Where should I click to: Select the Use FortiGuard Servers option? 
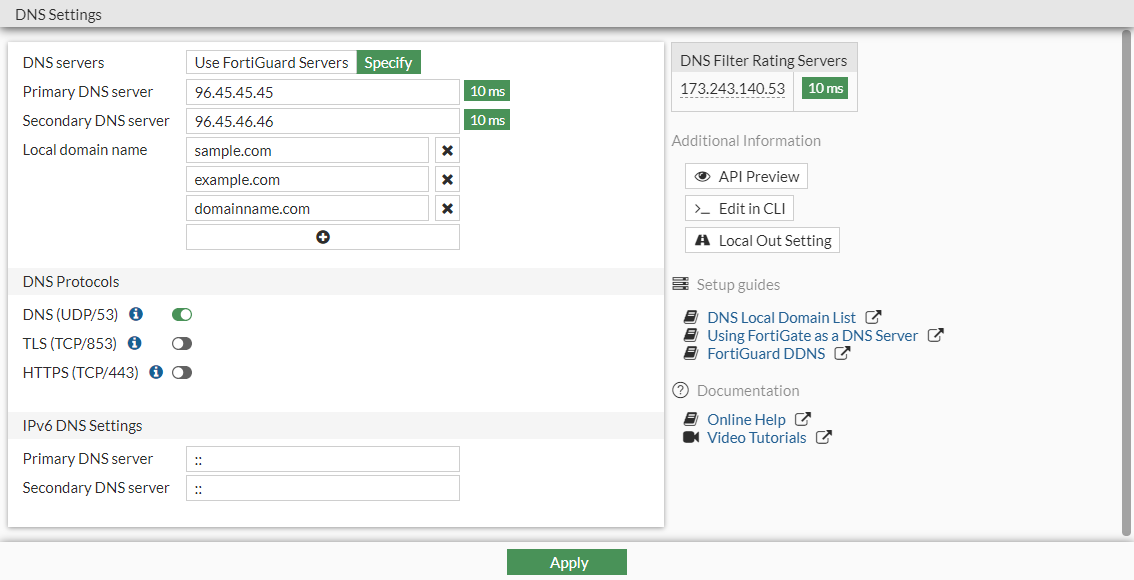pyautogui.click(x=270, y=62)
